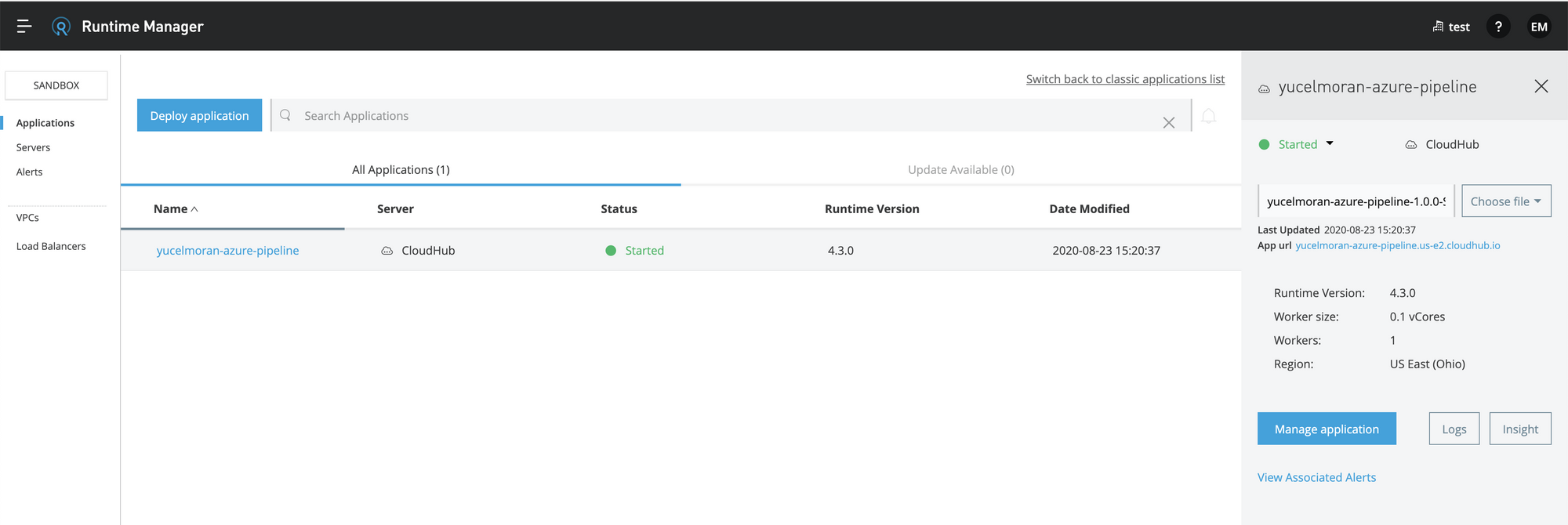Open the Servers section in sidebar
This screenshot has width=1568, height=525.
pyautogui.click(x=33, y=147)
